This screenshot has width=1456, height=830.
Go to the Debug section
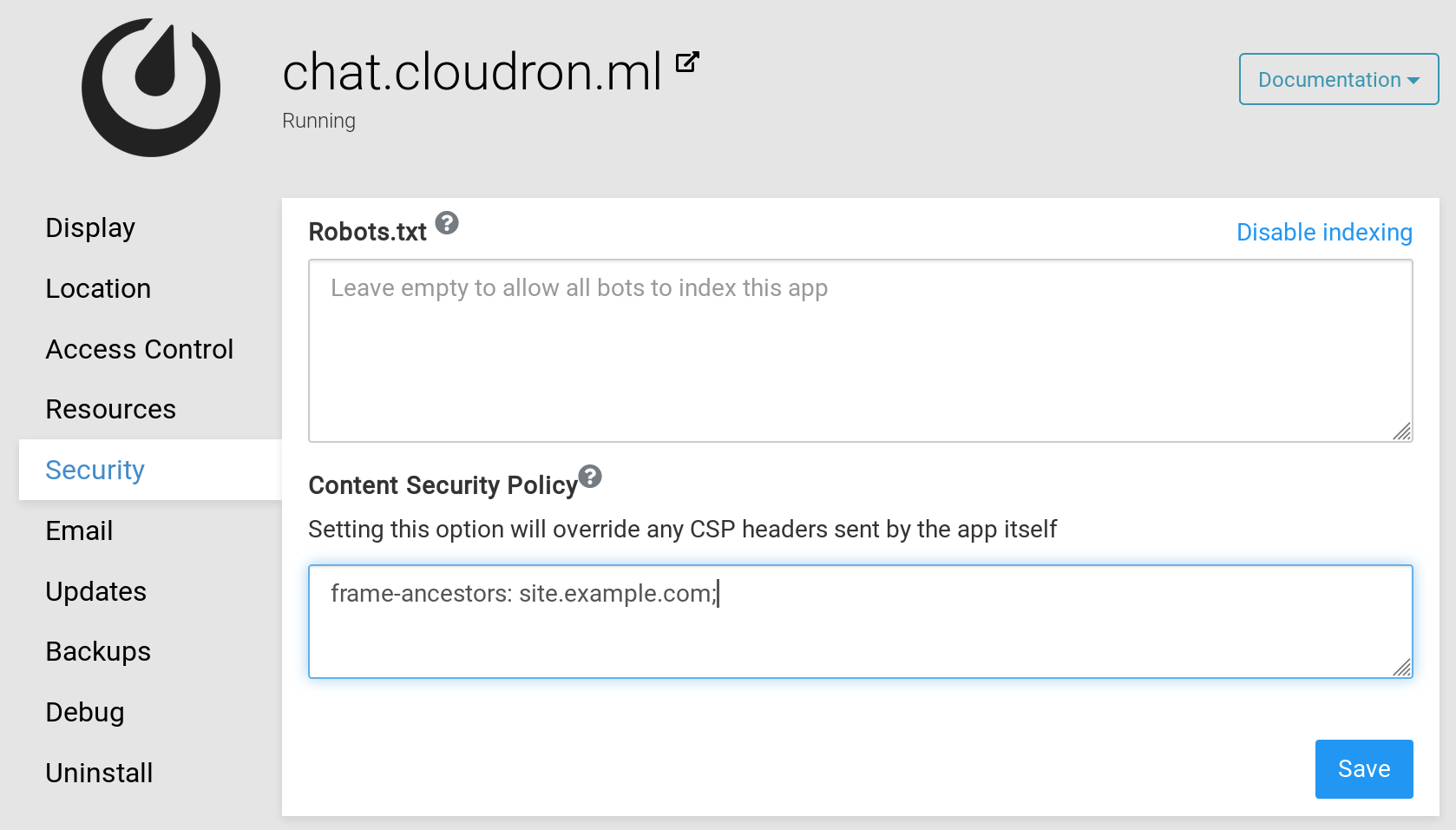click(x=85, y=712)
